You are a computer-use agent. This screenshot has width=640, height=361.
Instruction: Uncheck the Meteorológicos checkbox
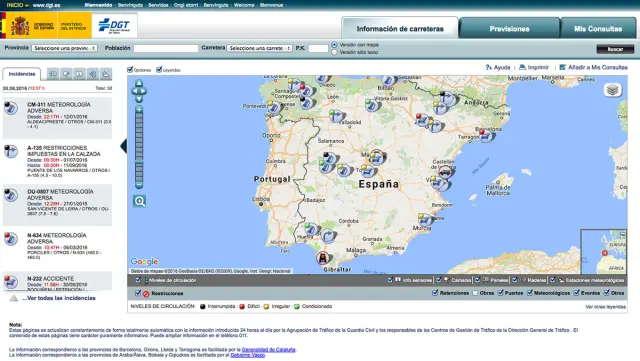[x=530, y=293]
